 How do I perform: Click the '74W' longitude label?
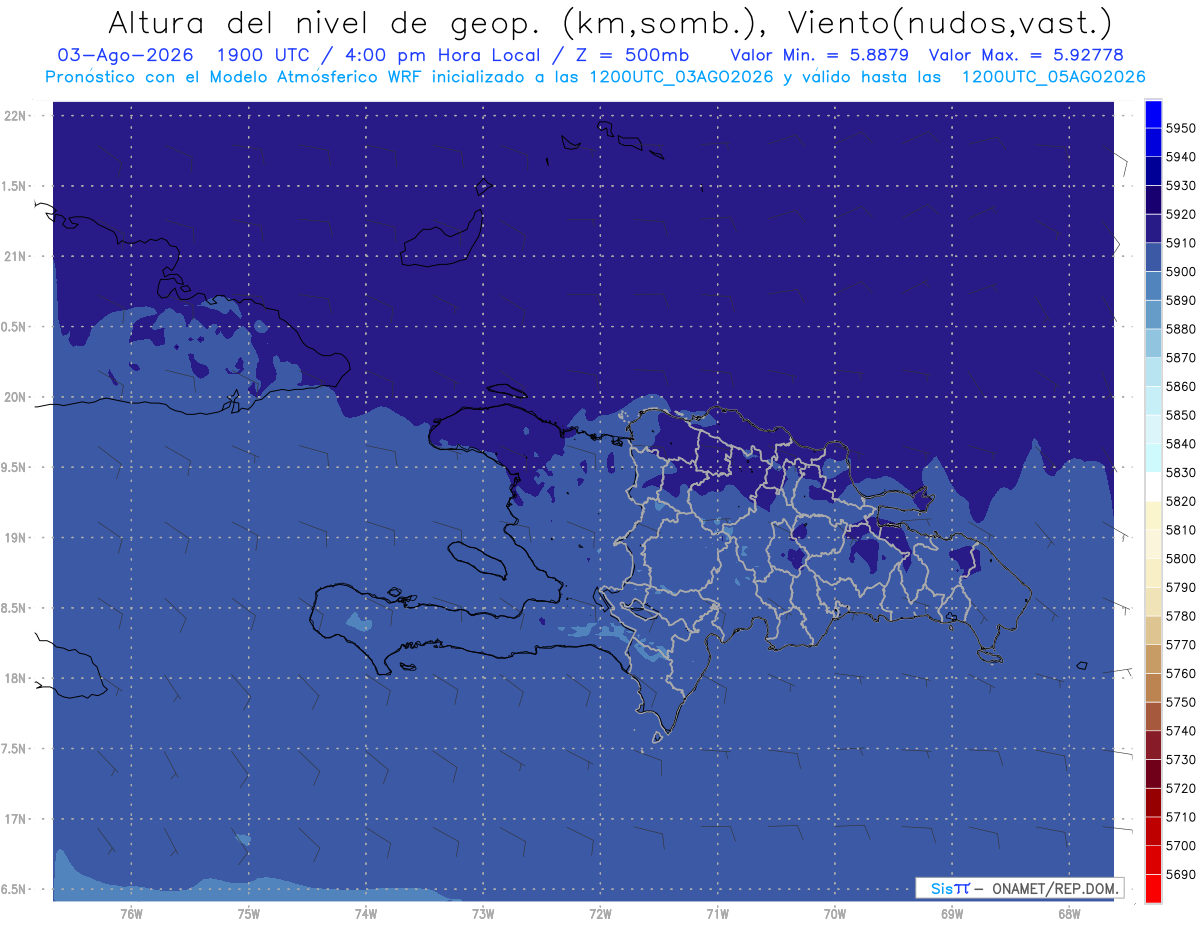pyautogui.click(x=366, y=913)
